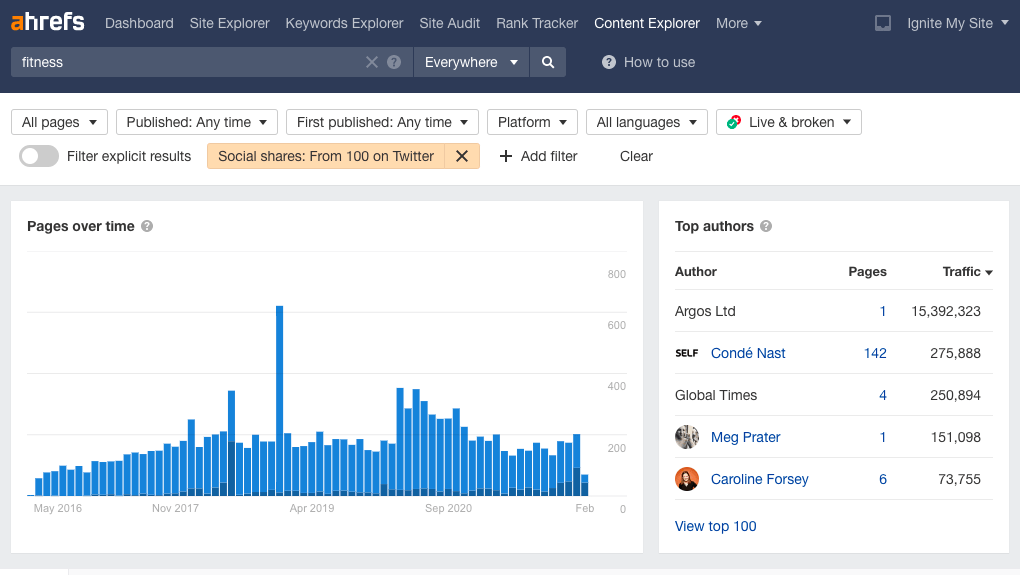Open notifications monitor icon in header
1020x575 pixels.
tap(883, 23)
